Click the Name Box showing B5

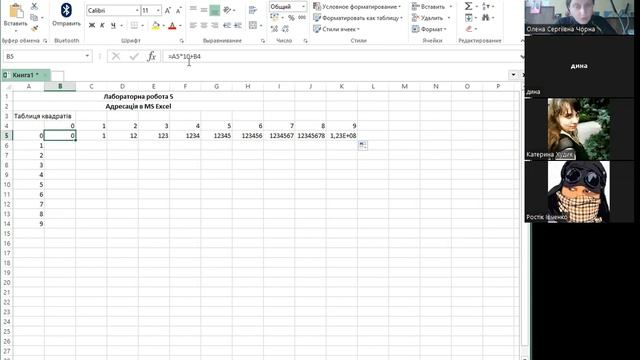point(43,56)
